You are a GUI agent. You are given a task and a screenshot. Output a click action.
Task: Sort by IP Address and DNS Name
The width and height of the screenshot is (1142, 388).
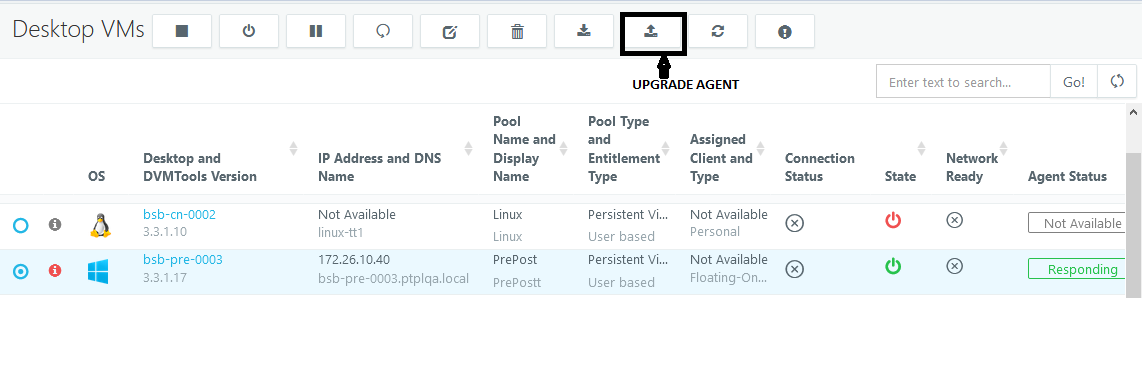pos(468,149)
